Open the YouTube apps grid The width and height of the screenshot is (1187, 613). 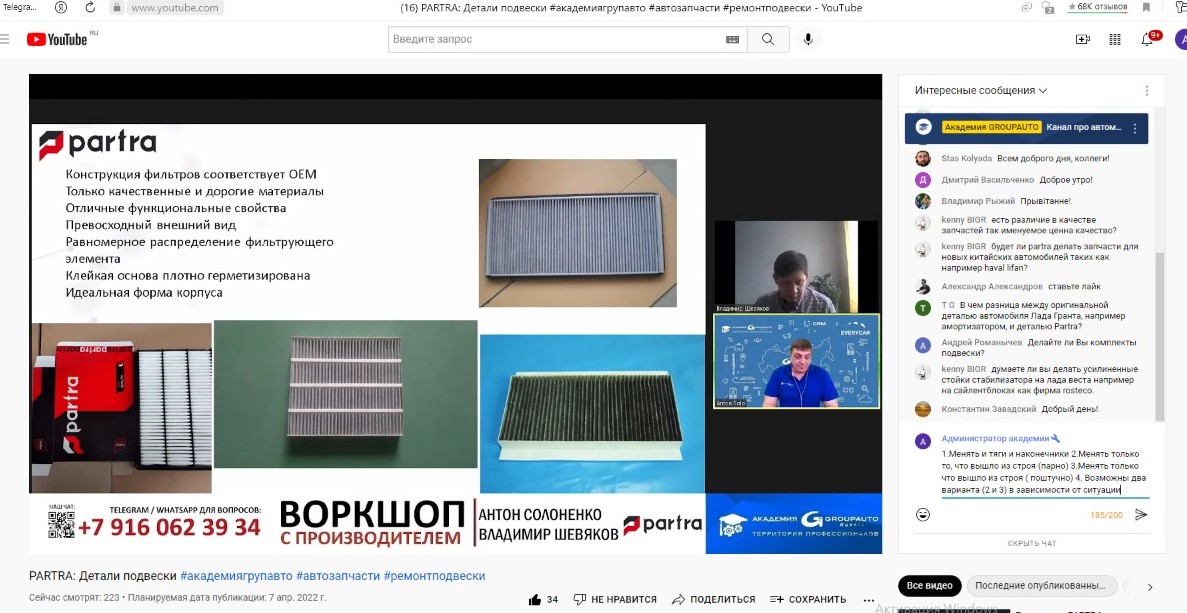(x=1115, y=39)
